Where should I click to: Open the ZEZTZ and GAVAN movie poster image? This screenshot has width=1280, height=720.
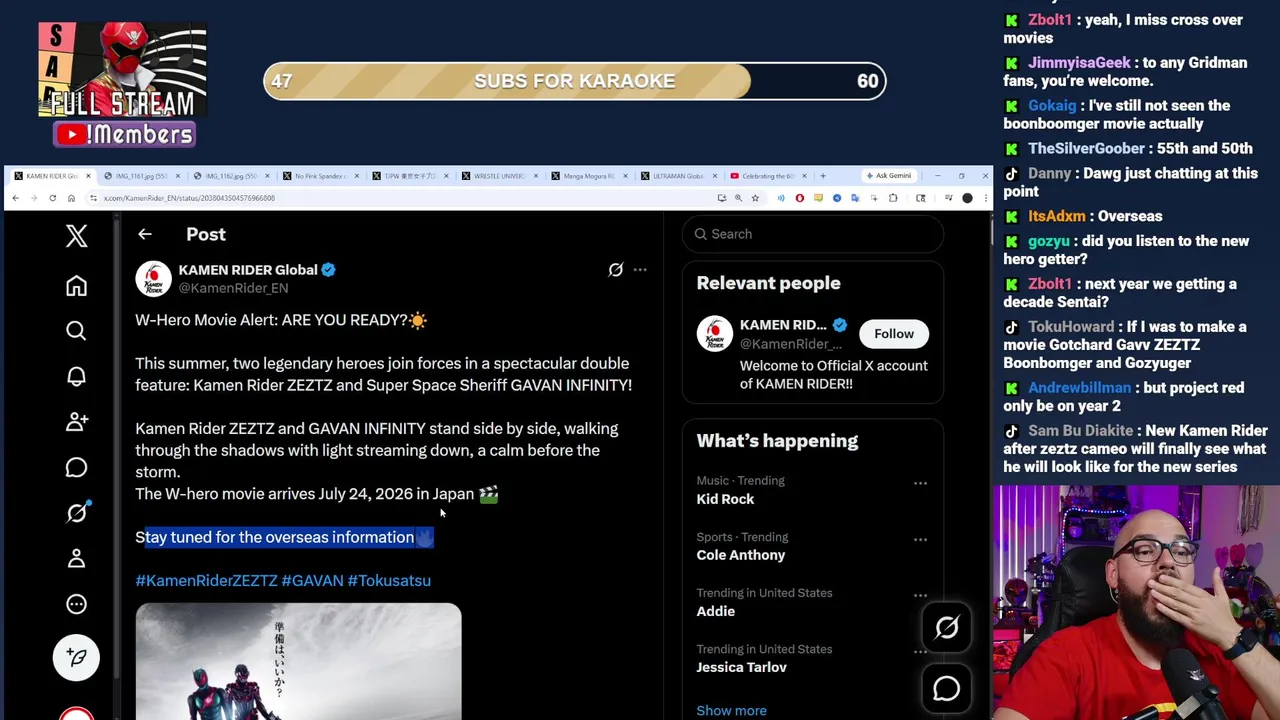point(298,661)
